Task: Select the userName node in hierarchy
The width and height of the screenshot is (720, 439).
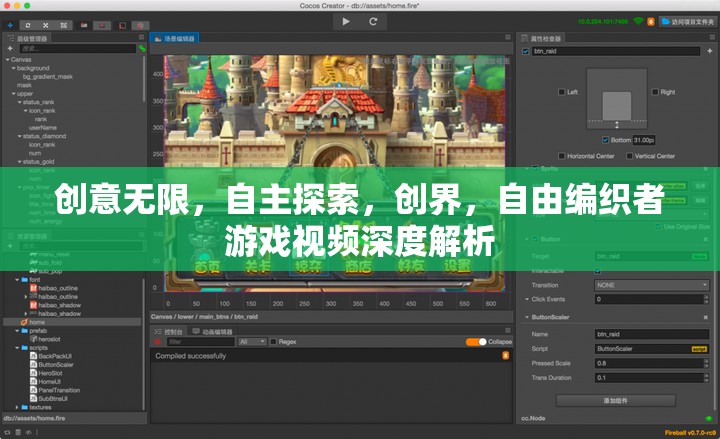Action: click(x=43, y=128)
